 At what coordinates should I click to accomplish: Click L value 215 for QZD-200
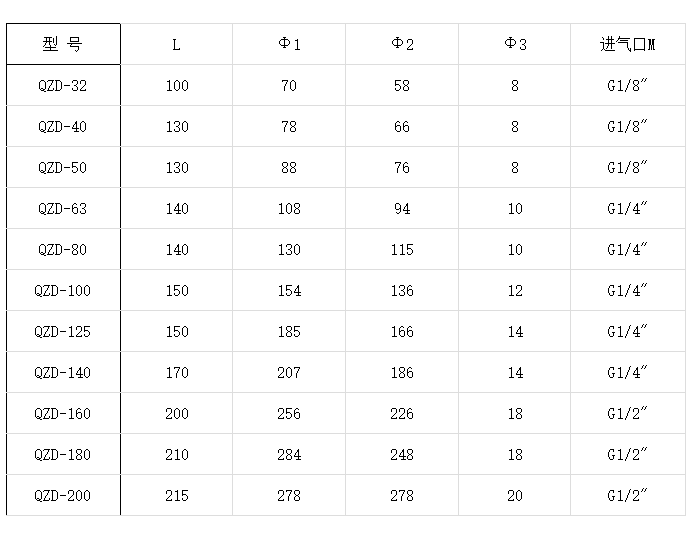coord(177,496)
